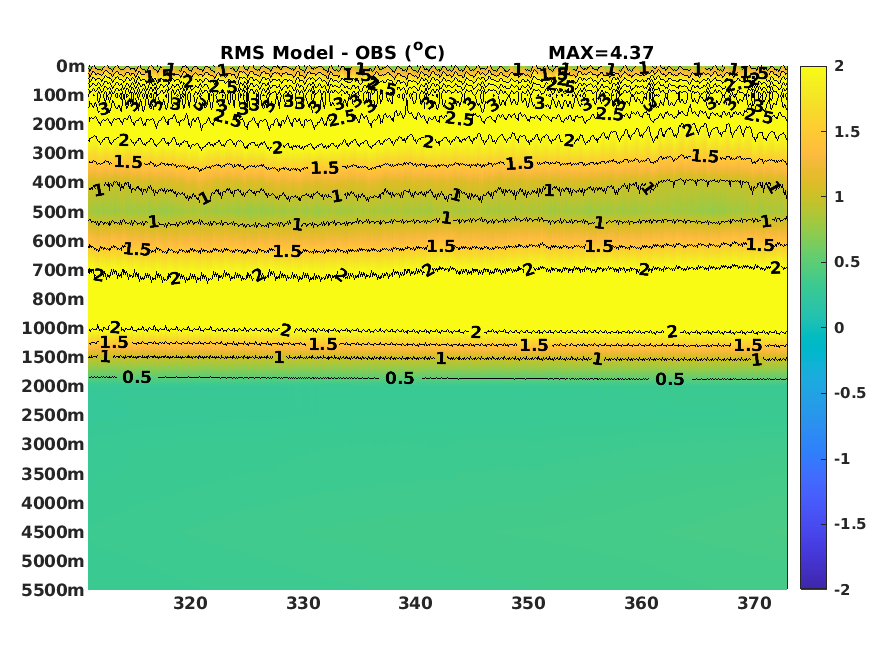Screen dimensions: 875x656
Task: Select the '1500m' depth axis label
Action: point(53,358)
